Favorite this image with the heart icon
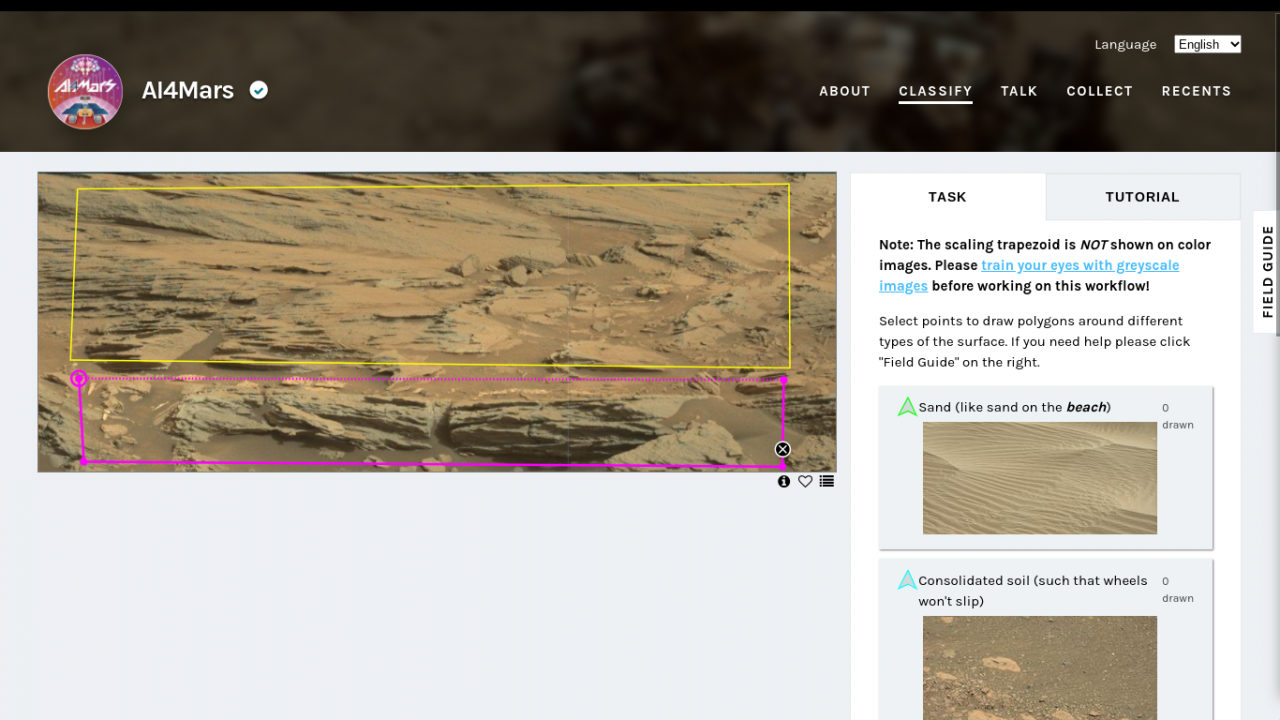Screen dimensions: 1280x720 (805, 481)
